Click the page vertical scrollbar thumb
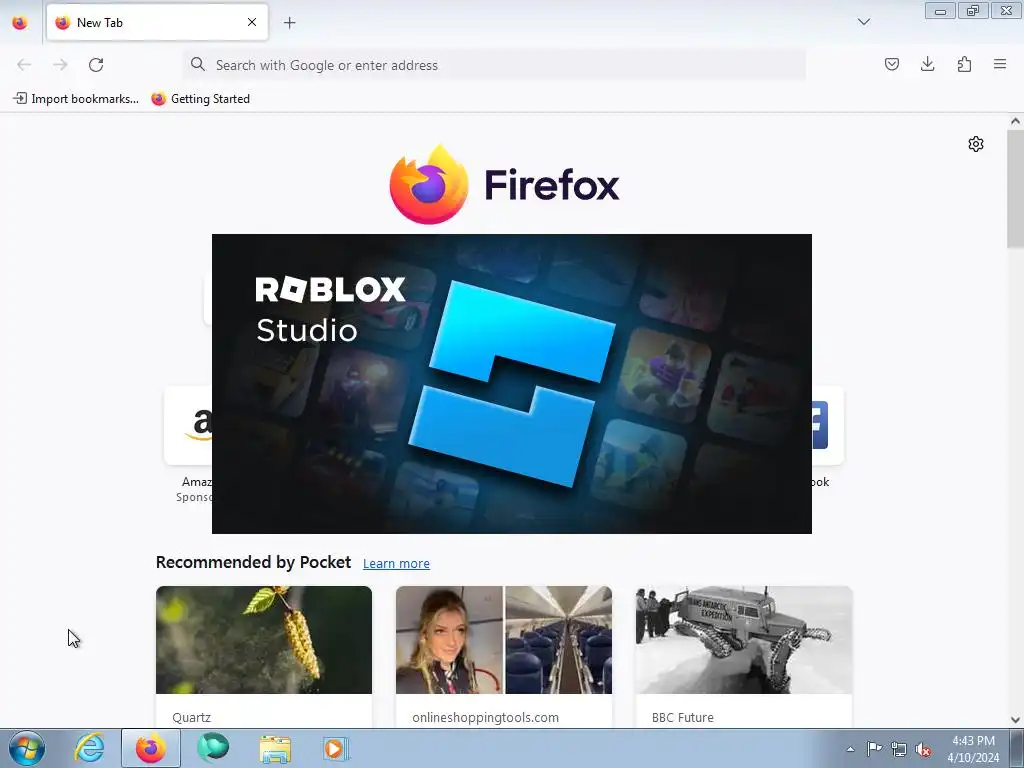This screenshot has width=1024, height=768. coord(1015,189)
